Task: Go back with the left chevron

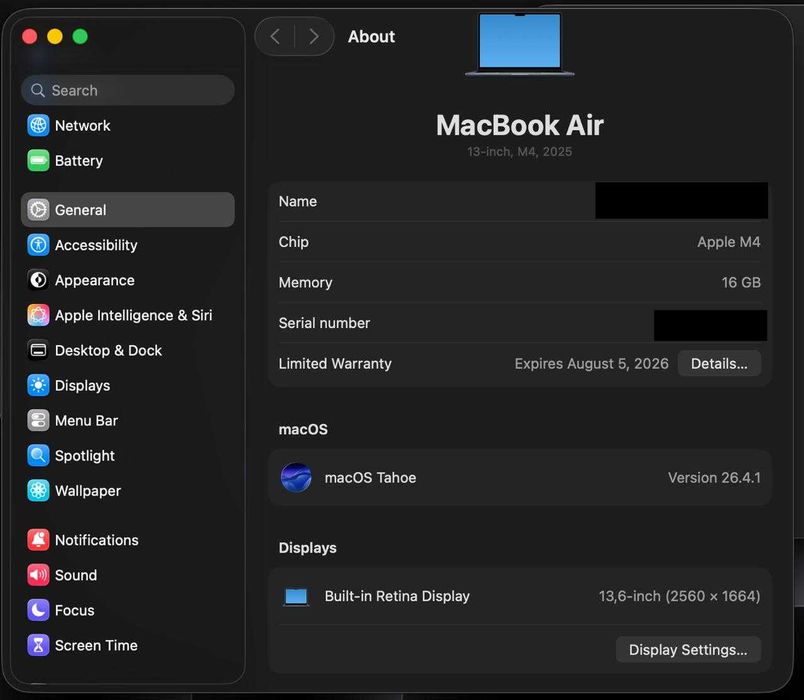Action: (x=275, y=36)
